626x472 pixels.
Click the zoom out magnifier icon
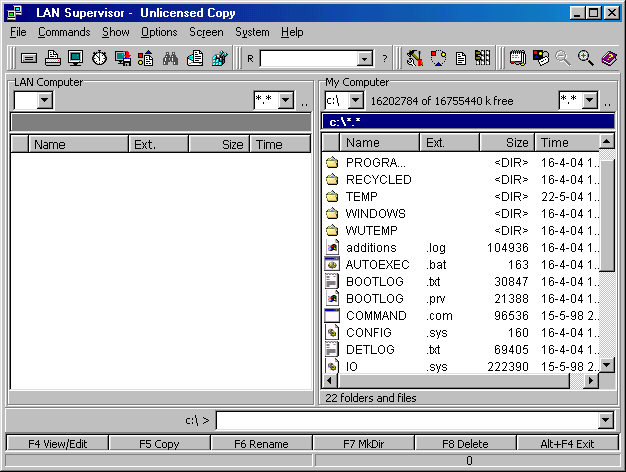click(x=564, y=59)
